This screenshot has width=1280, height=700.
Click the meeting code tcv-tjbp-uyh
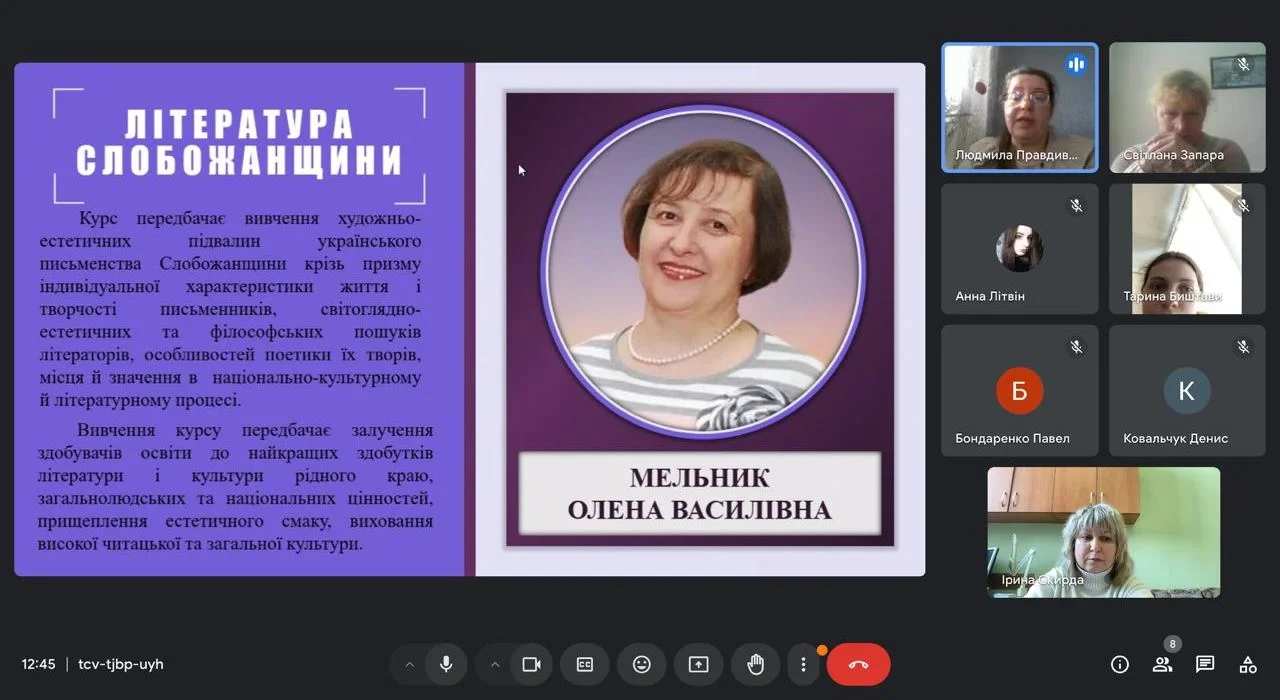tap(121, 664)
